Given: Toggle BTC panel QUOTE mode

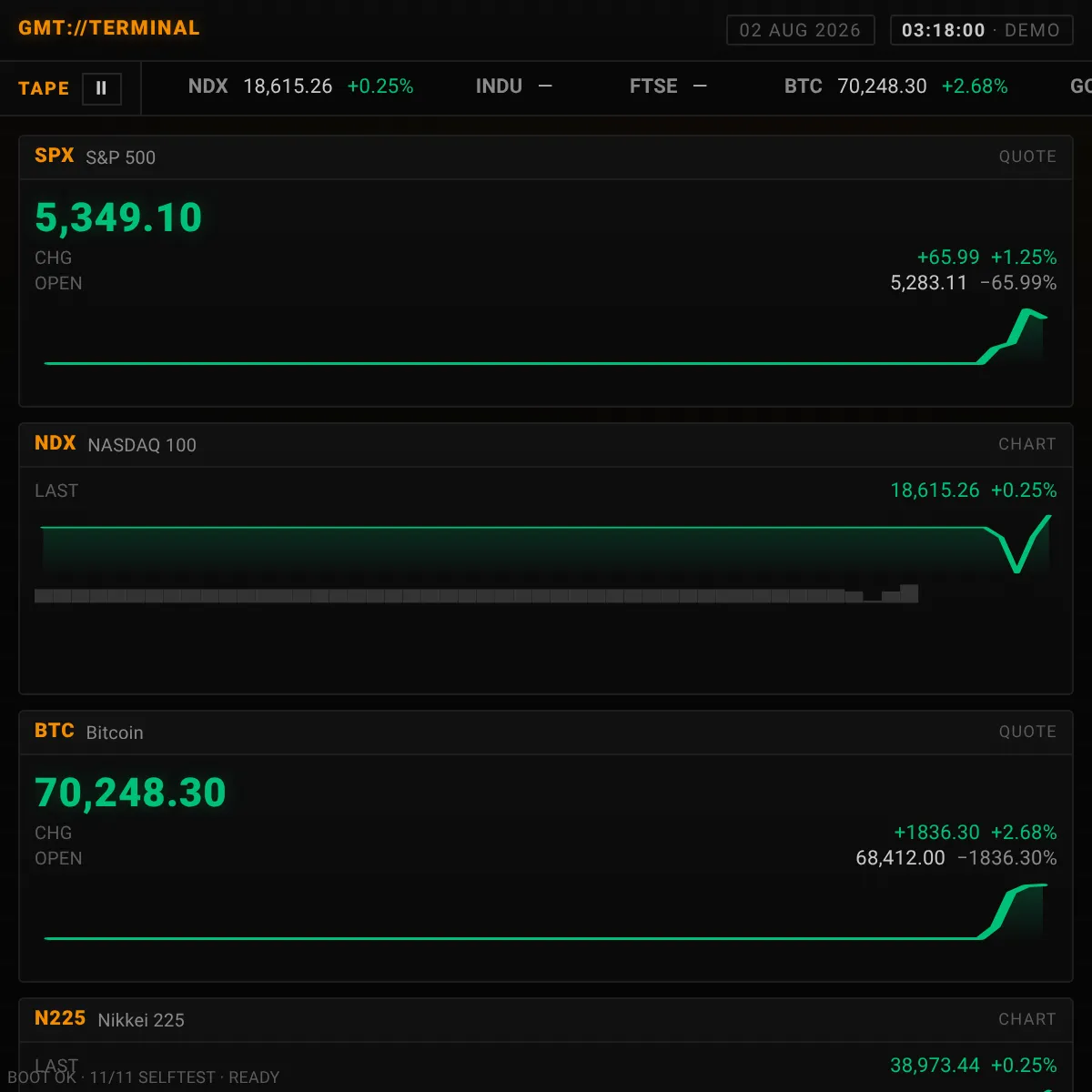Looking at the screenshot, I should 1027,732.
